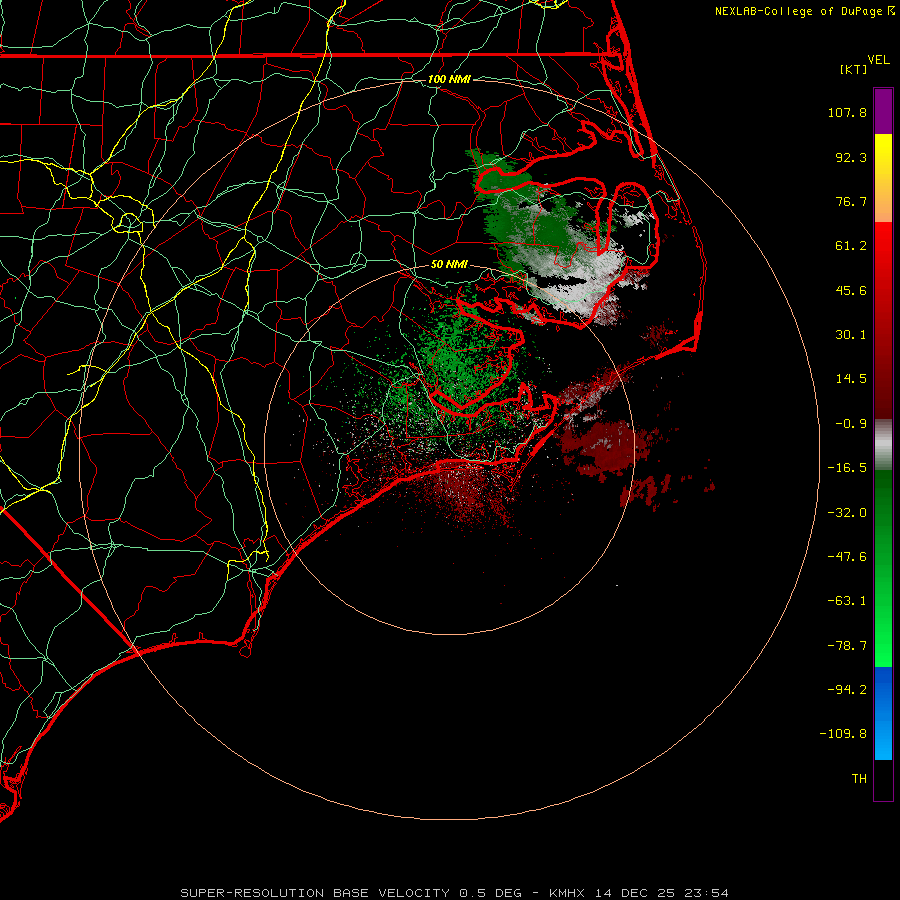Screen dimensions: 900x900
Task: Select the 45.6 velocity scale value
Action: 851,290
